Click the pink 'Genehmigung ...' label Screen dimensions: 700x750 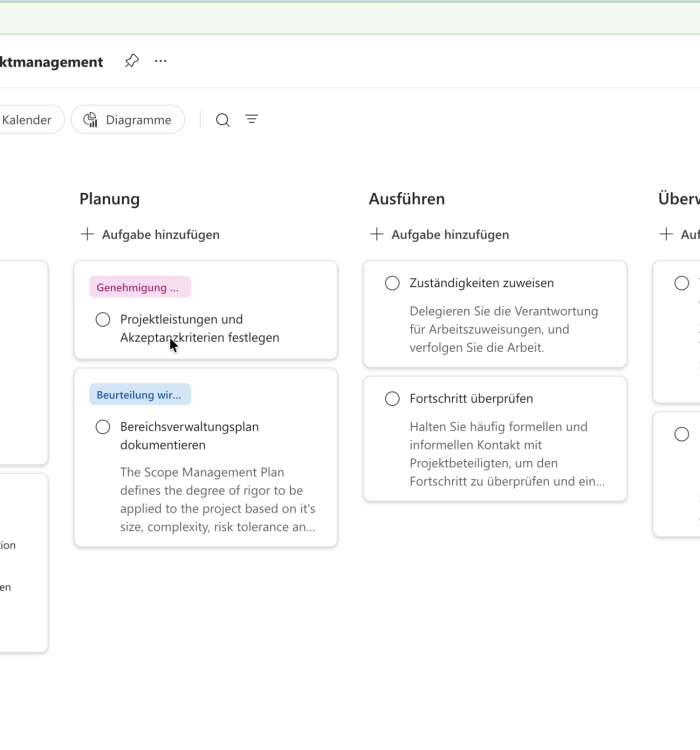pos(140,287)
